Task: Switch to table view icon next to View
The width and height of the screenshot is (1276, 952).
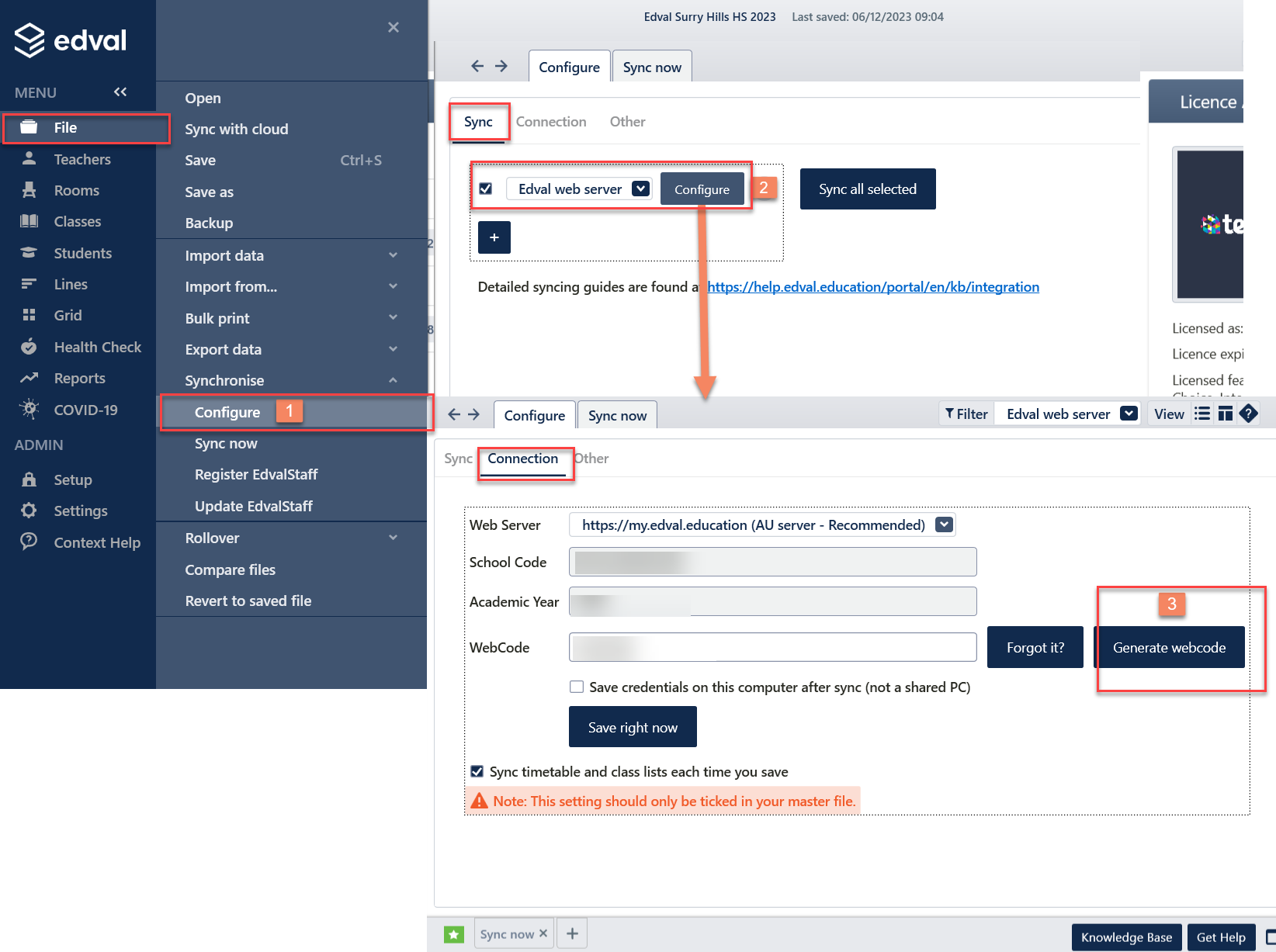Action: 1226,414
